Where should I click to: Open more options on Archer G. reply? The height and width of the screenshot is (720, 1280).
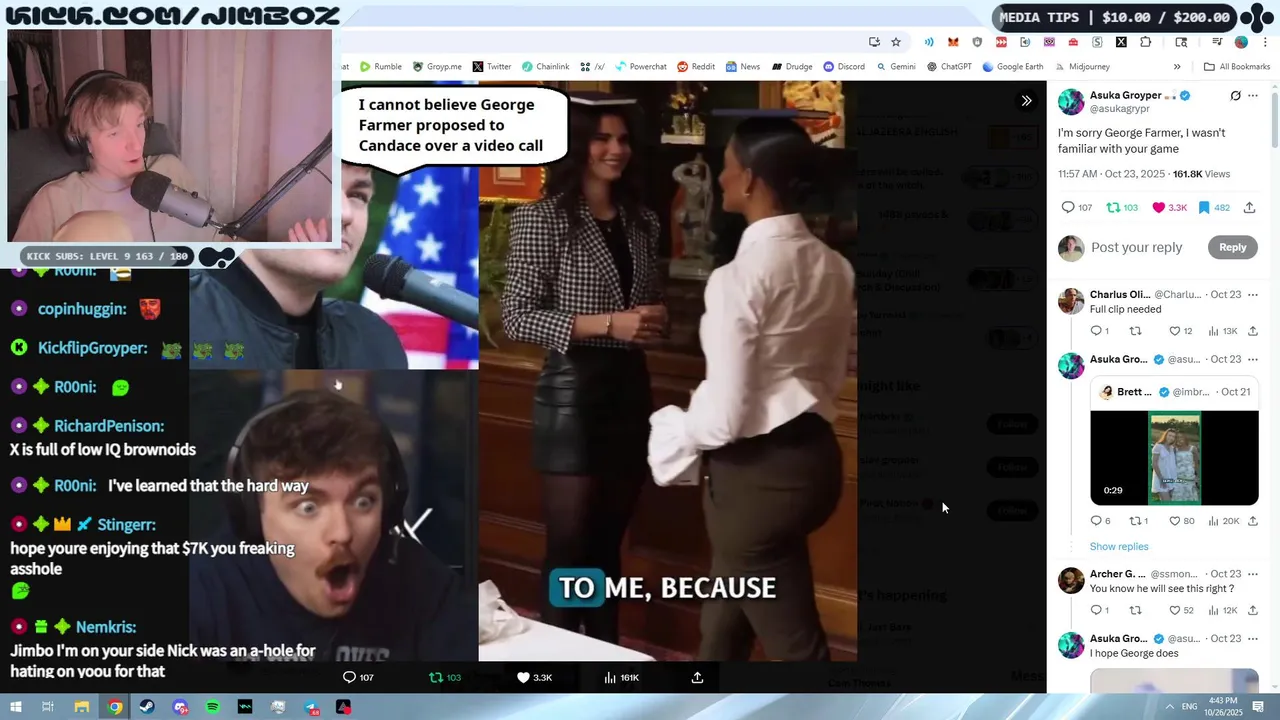pos(1253,574)
